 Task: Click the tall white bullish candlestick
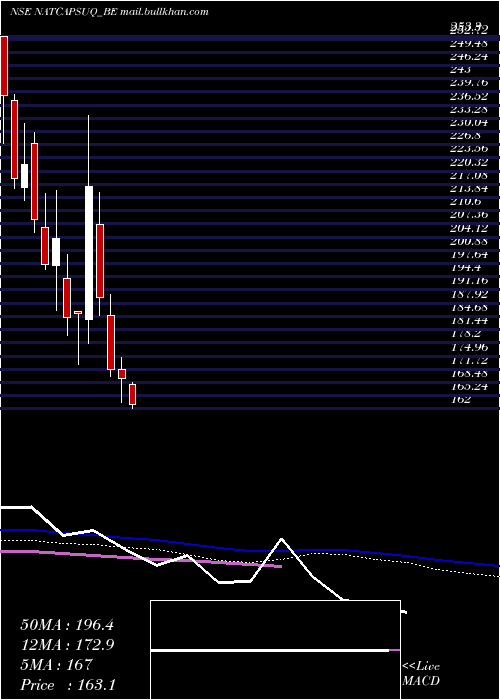point(89,253)
